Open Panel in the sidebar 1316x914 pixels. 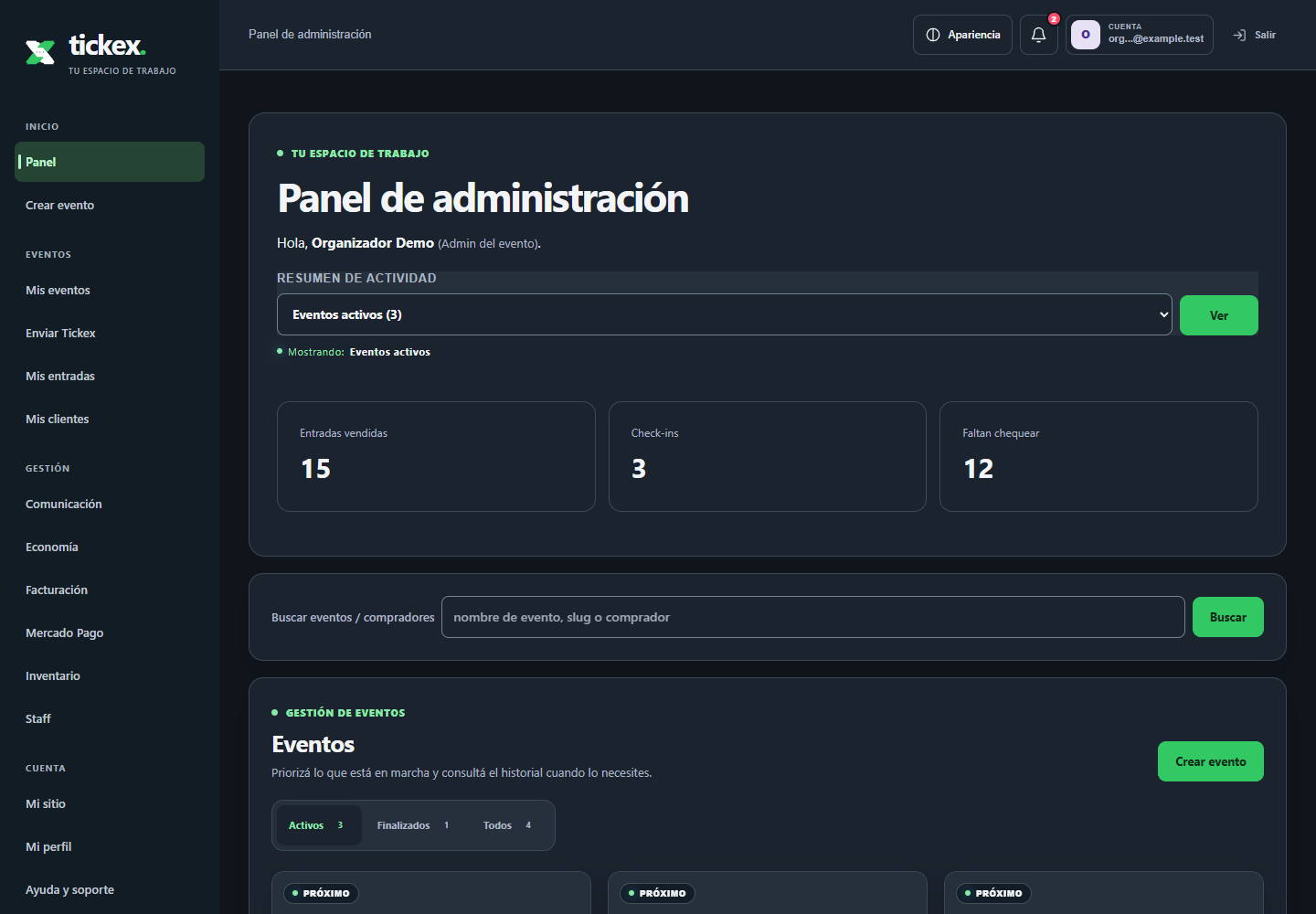tap(110, 162)
